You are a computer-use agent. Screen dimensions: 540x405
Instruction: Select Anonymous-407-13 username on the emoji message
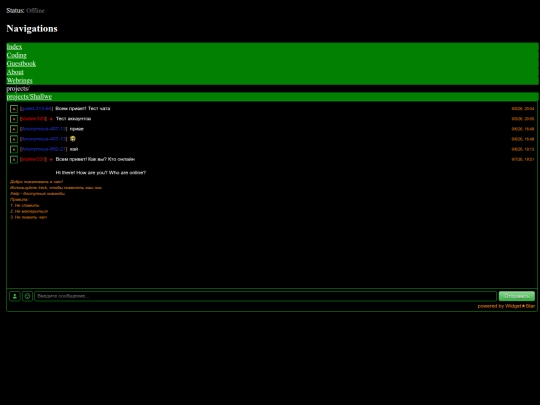[43, 139]
